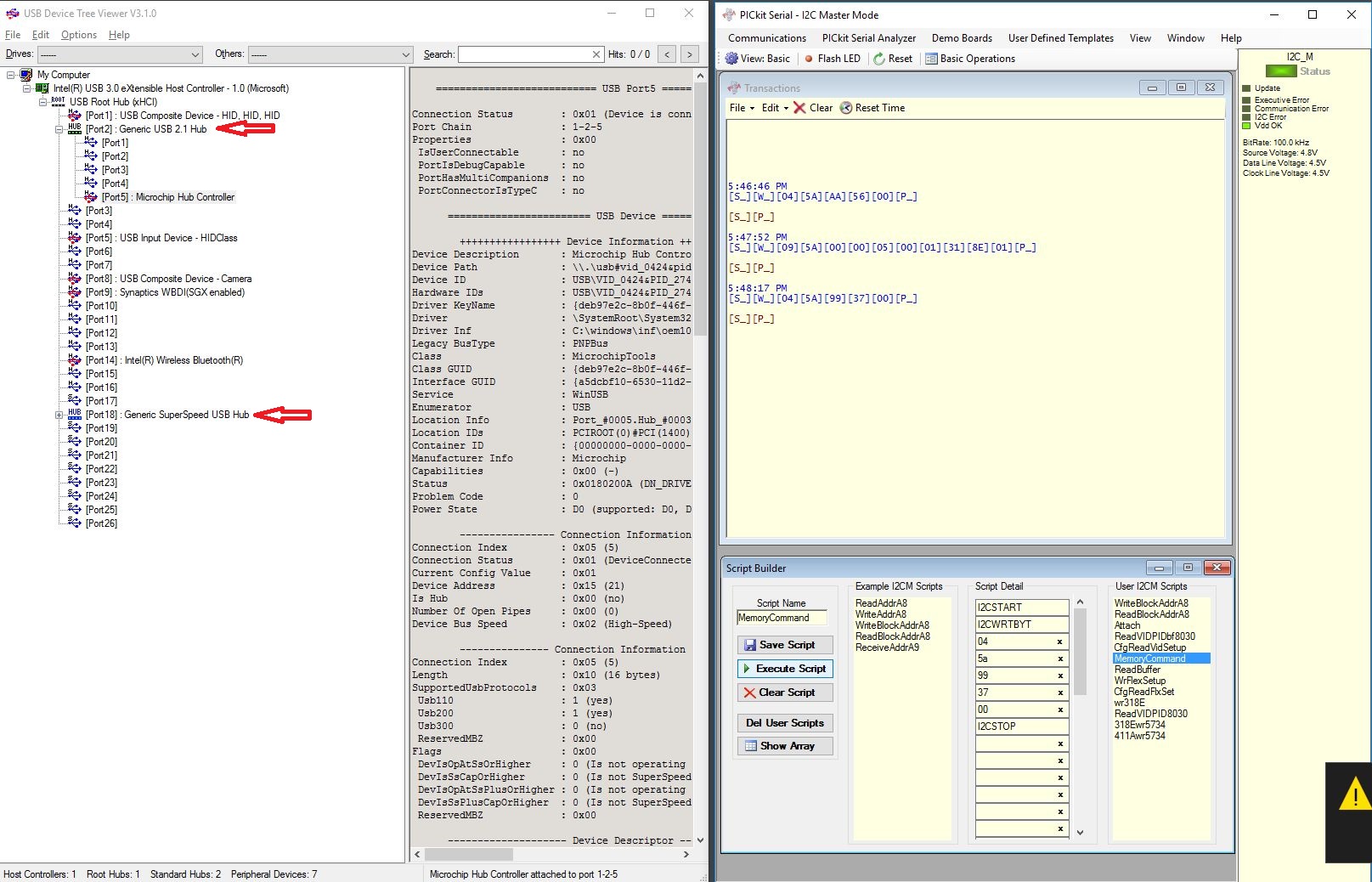Click the USB Root Hub (xHCI) icon
1372x882 pixels.
coord(59,102)
